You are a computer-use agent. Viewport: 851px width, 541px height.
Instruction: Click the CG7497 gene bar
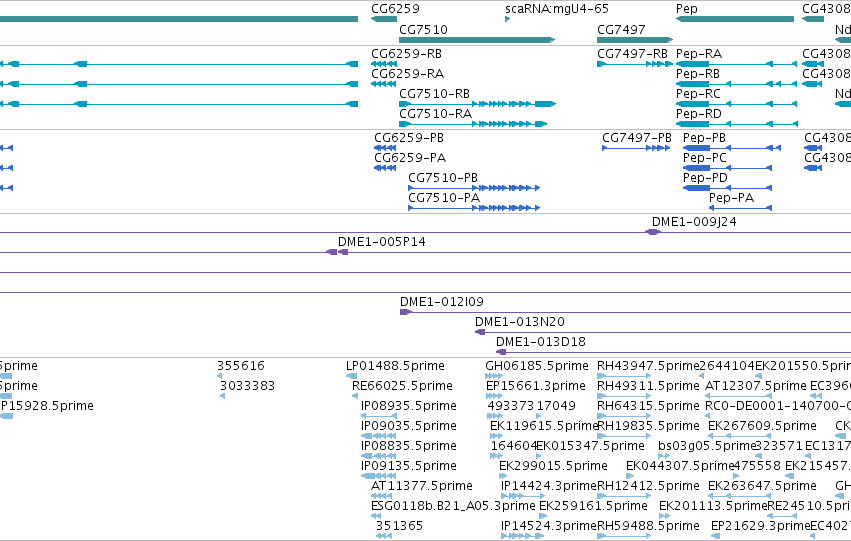635,40
